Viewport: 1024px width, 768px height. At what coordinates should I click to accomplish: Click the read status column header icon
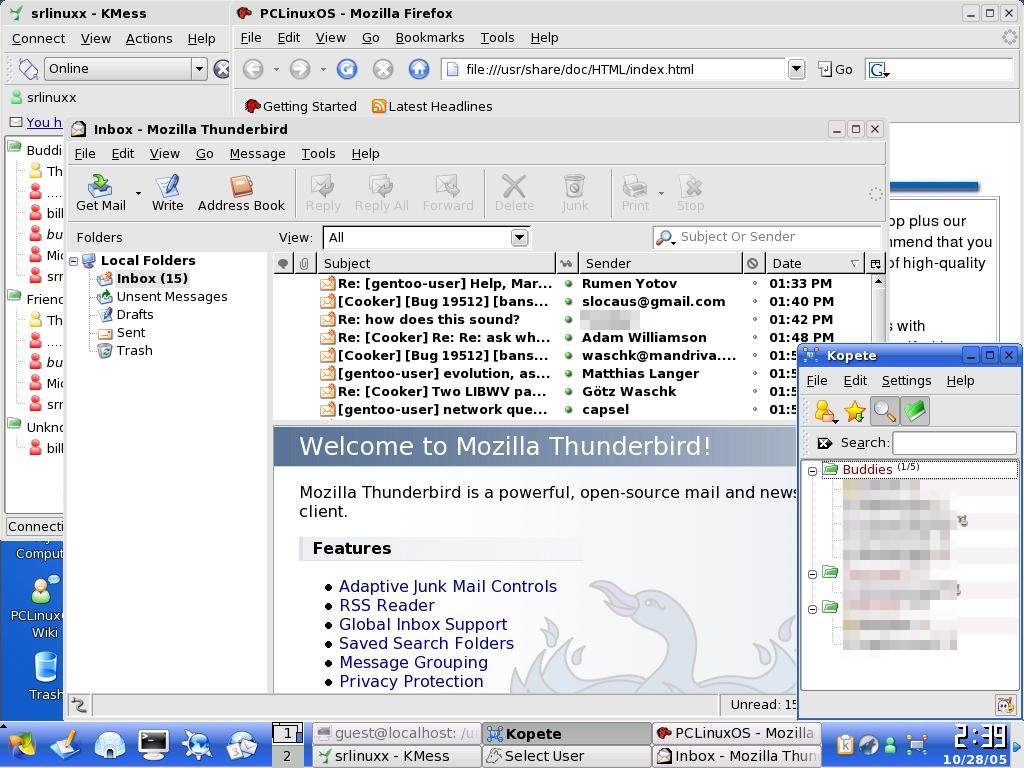coord(566,264)
